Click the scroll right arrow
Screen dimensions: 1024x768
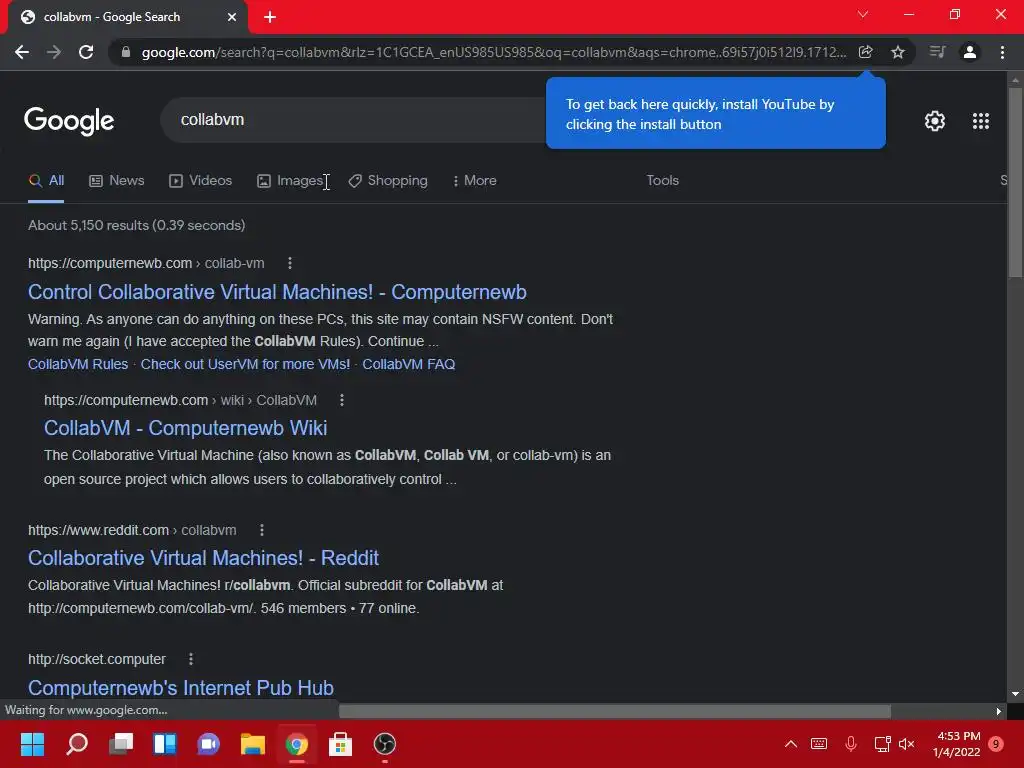point(999,711)
